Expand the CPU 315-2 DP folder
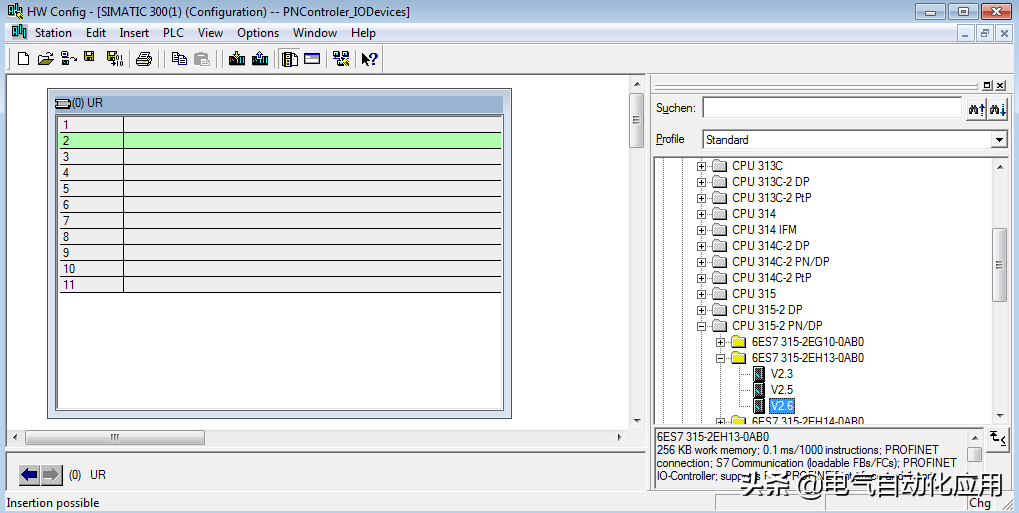 (701, 310)
